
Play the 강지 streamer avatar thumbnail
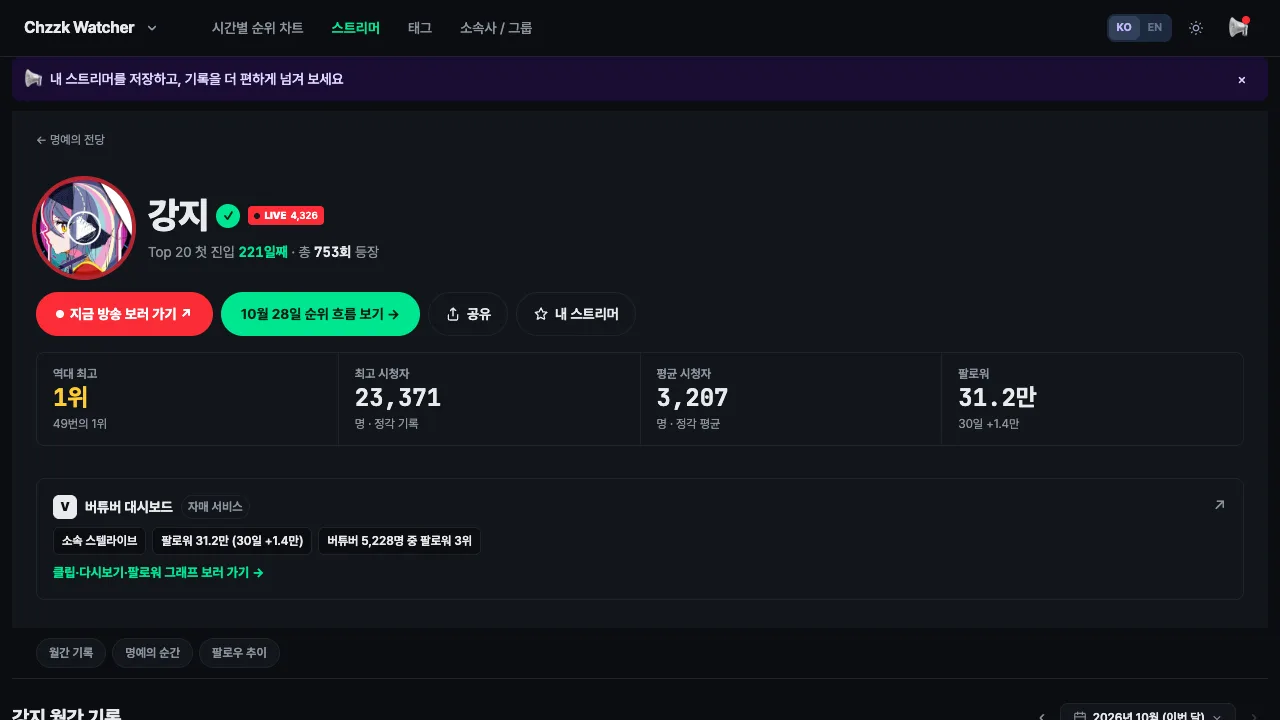84,228
